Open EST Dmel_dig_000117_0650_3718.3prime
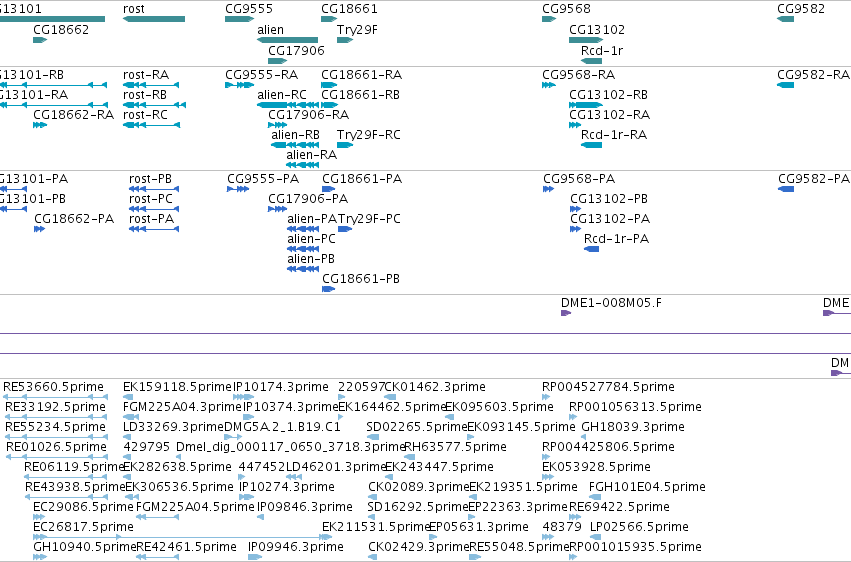Image resolution: width=851 pixels, height=562 pixels. (291, 448)
